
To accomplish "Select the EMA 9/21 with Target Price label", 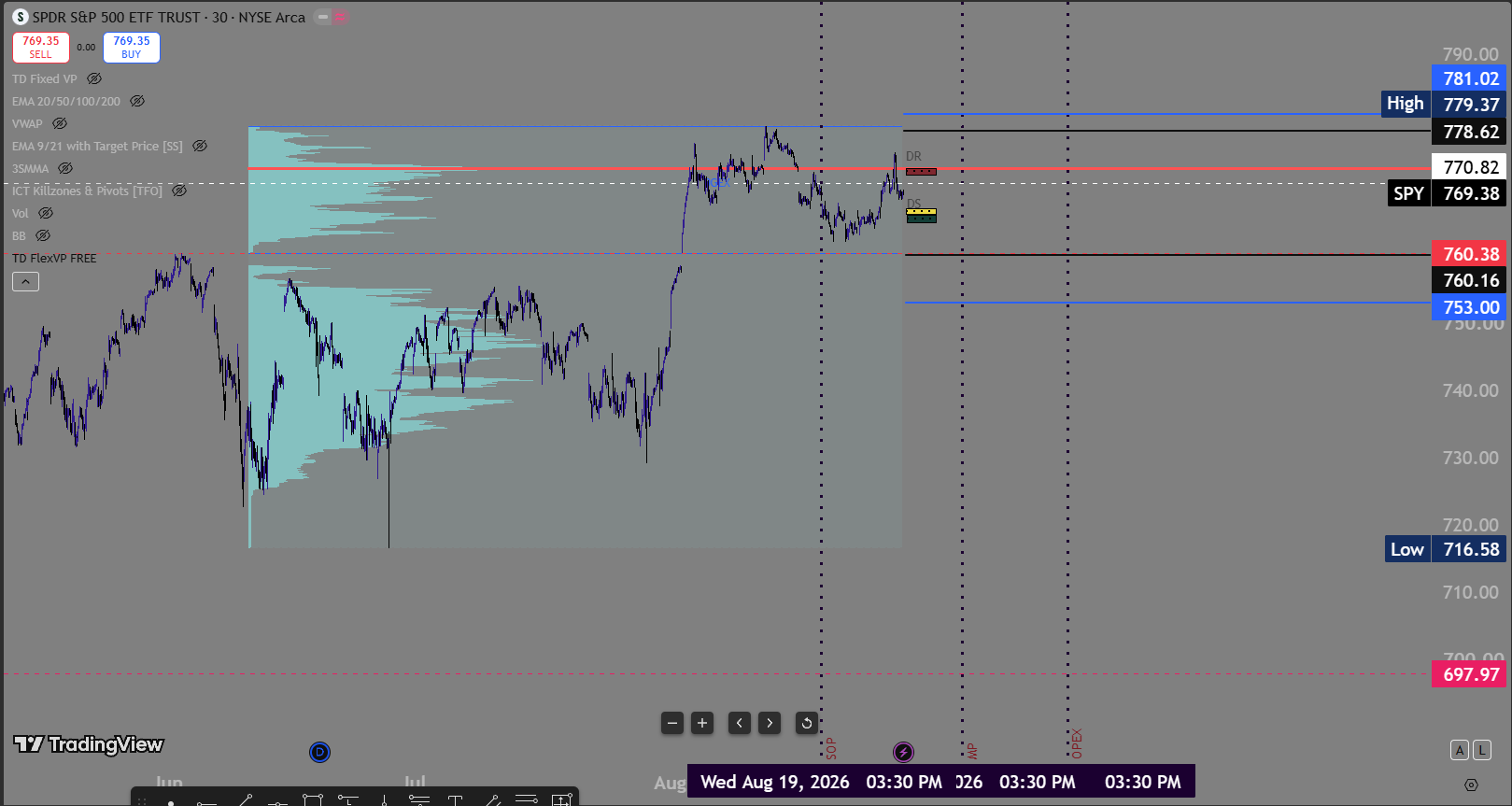I will 97,146.
